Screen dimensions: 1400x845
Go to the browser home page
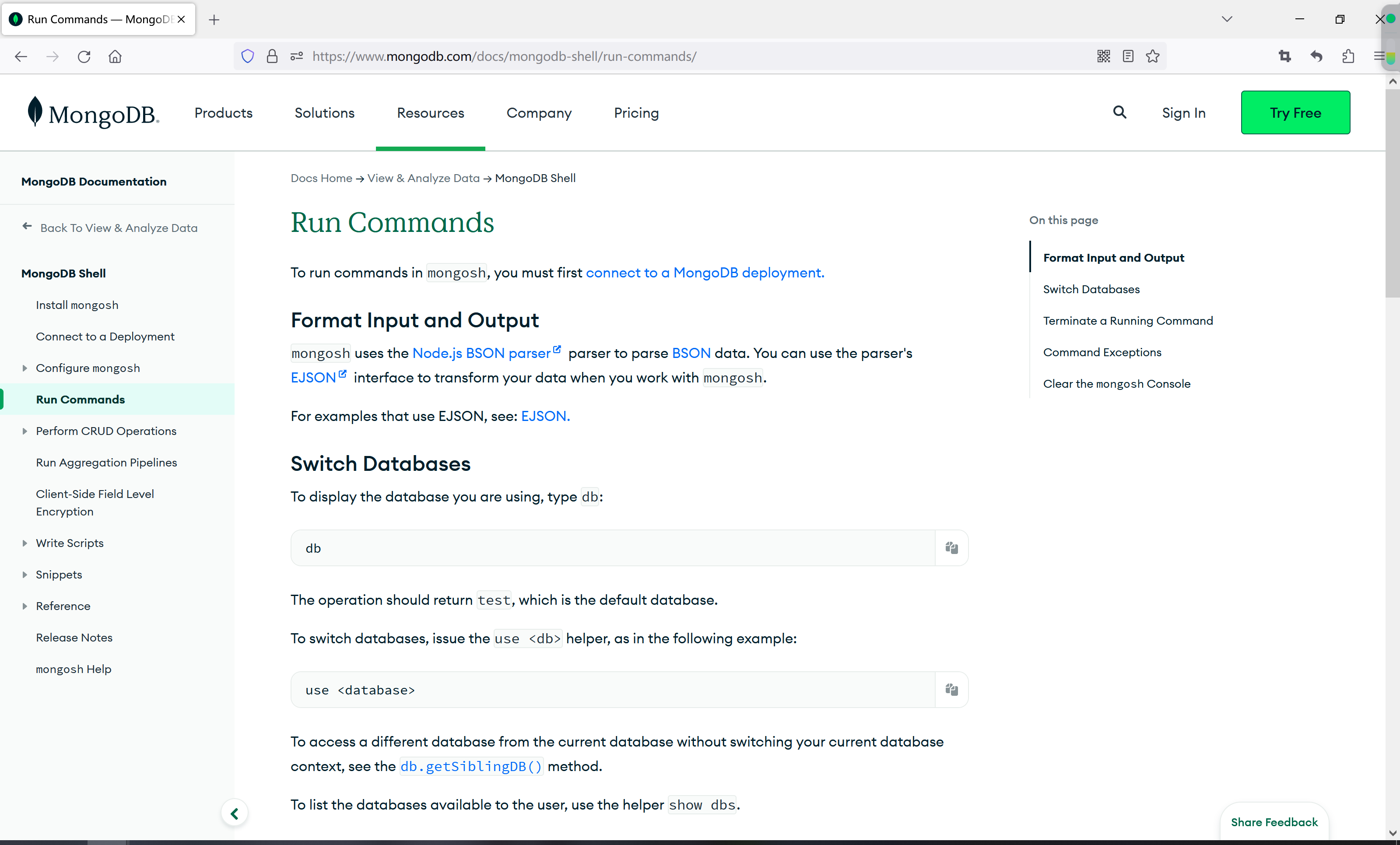click(116, 56)
